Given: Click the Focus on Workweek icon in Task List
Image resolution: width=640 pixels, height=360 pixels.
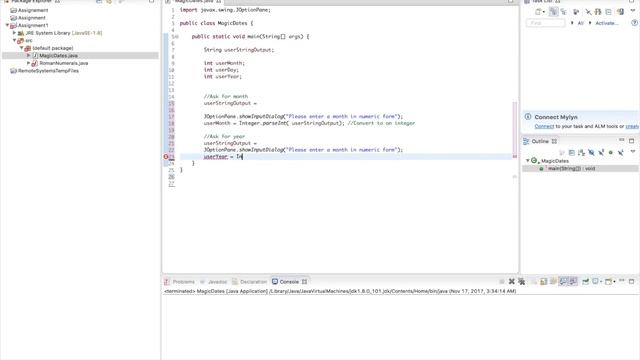Looking at the screenshot, I should point(576,12).
